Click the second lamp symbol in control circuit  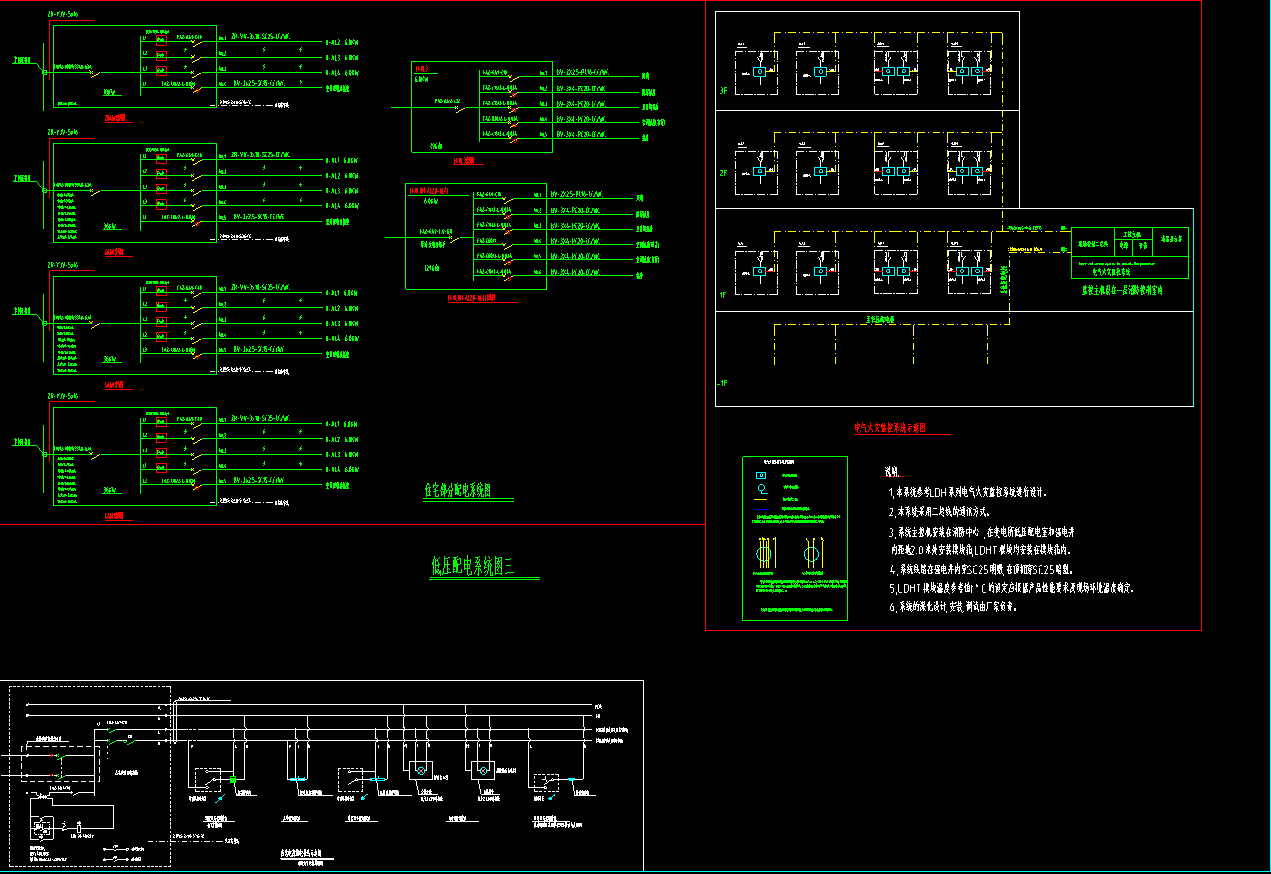click(484, 770)
